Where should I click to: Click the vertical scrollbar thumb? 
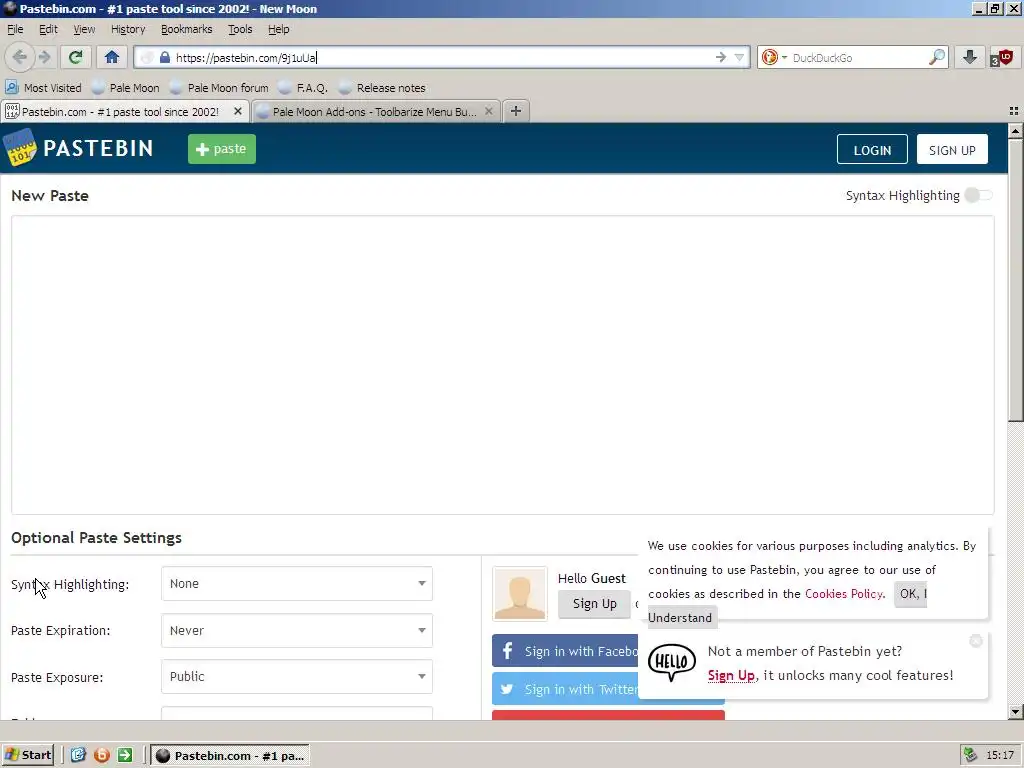[x=1015, y=280]
